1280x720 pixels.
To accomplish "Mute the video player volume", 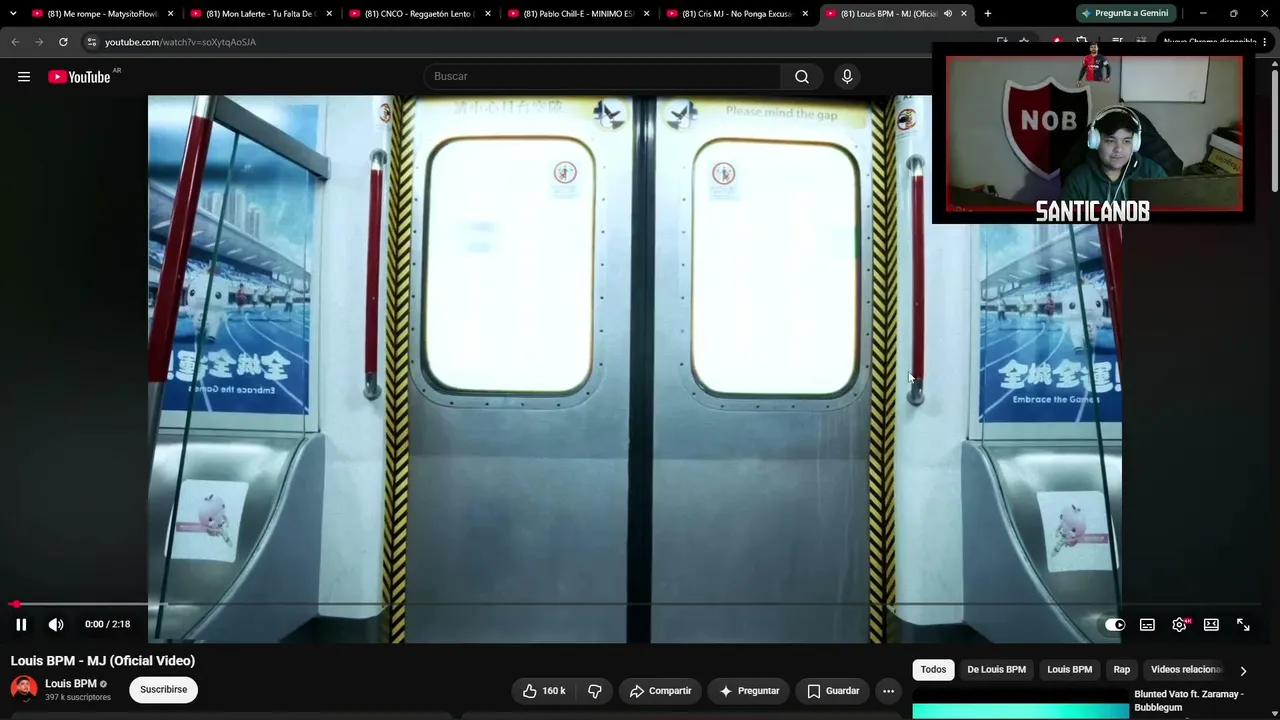I will 56,624.
